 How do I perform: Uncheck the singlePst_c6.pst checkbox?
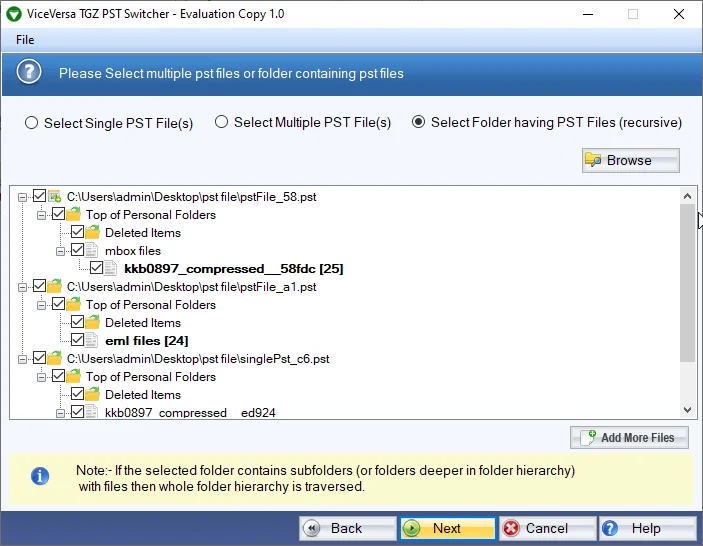coord(39,358)
